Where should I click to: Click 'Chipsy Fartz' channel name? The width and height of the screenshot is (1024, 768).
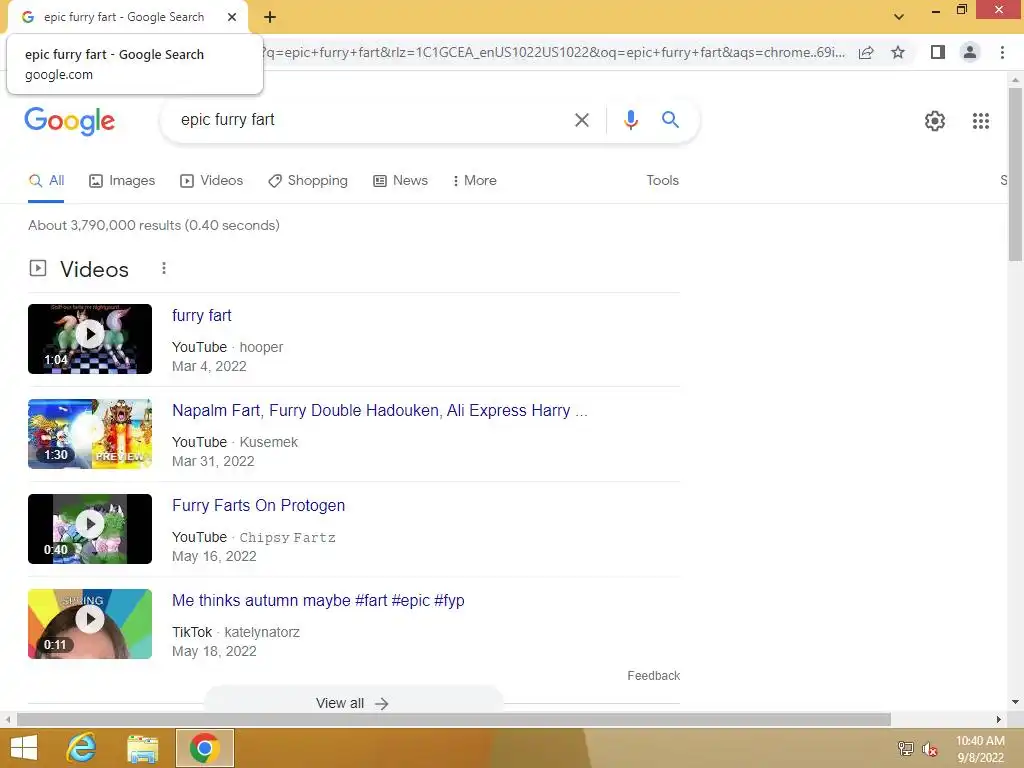point(287,537)
